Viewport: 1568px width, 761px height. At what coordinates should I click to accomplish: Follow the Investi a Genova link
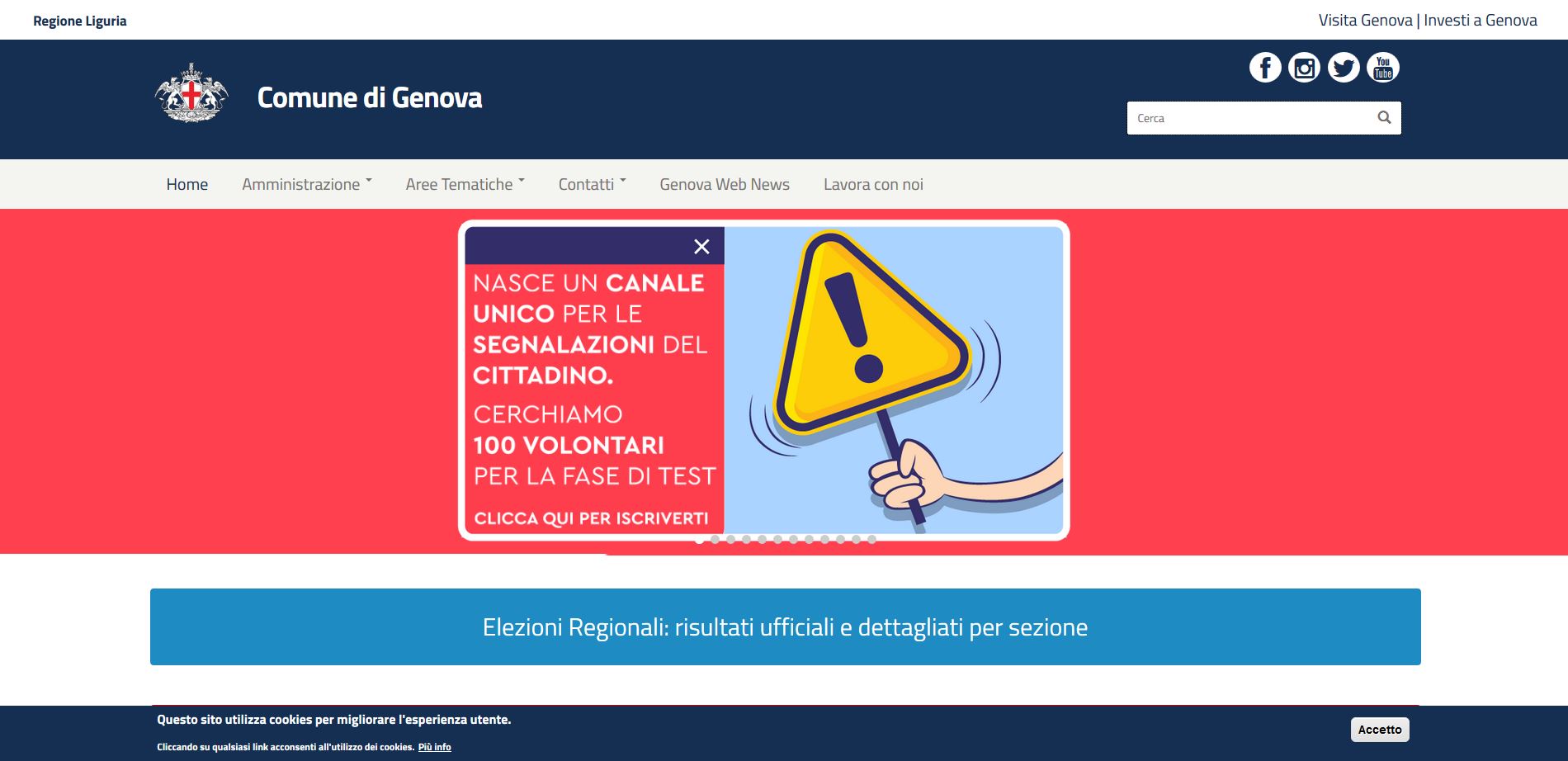tap(1481, 21)
